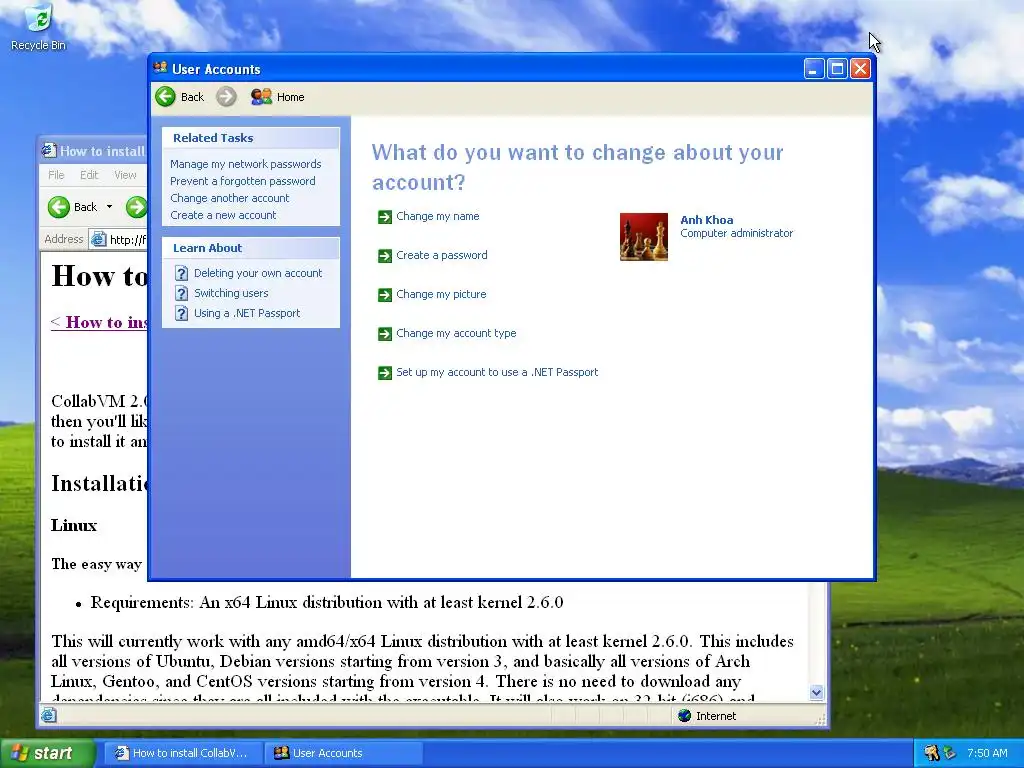
Task: Select Create a password
Action: tap(441, 255)
